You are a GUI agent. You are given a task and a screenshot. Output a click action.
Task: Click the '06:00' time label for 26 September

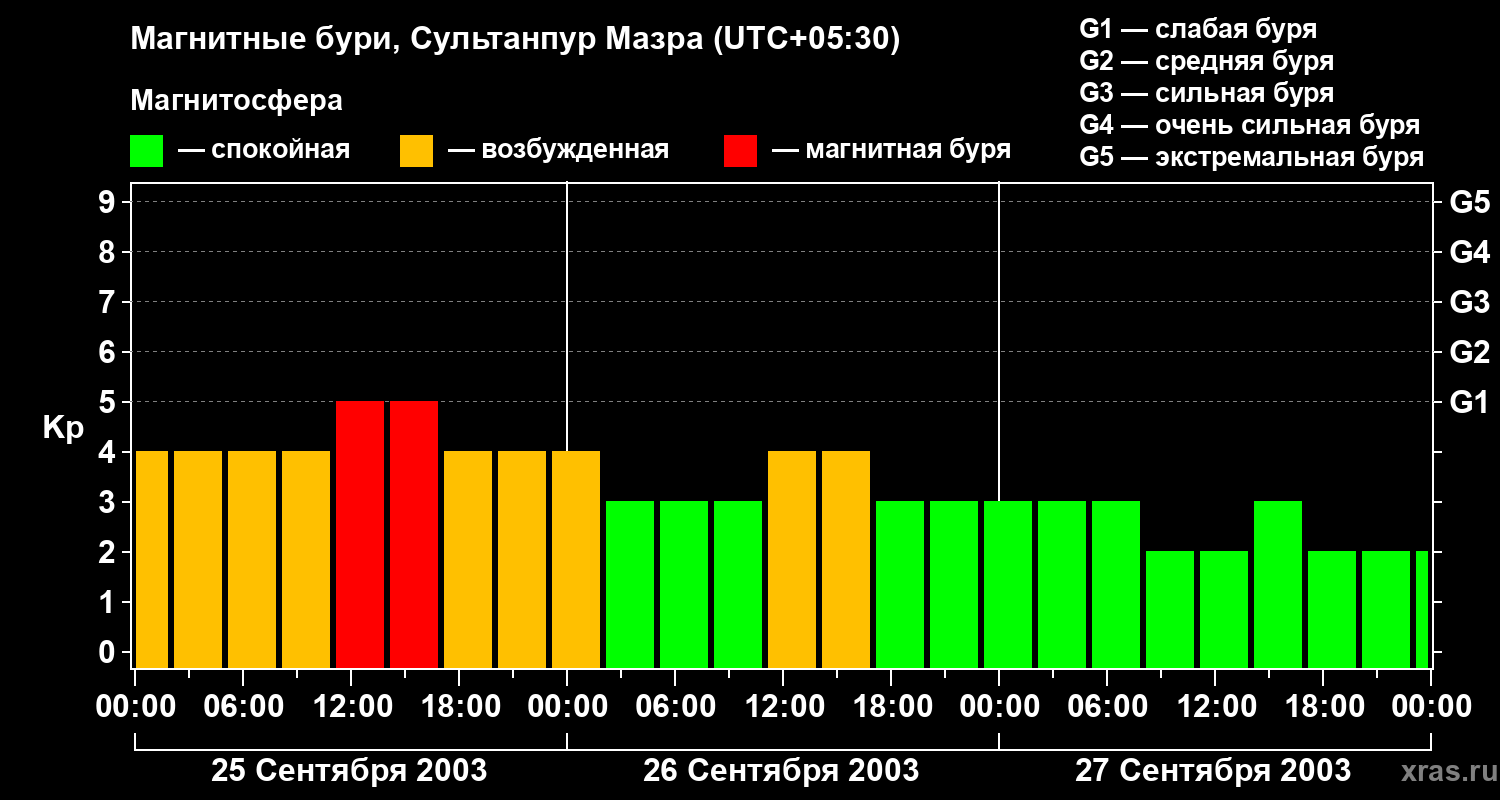pos(675,707)
